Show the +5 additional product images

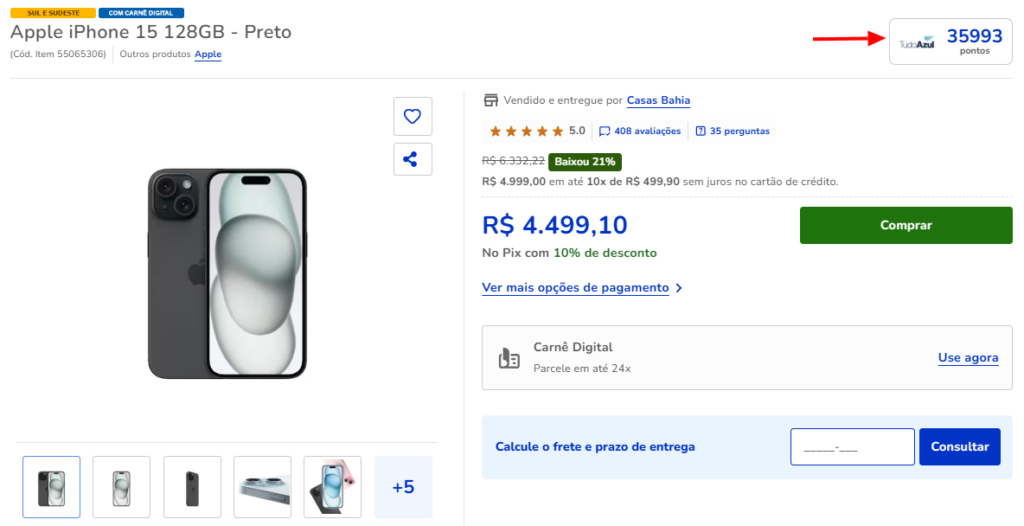point(403,487)
